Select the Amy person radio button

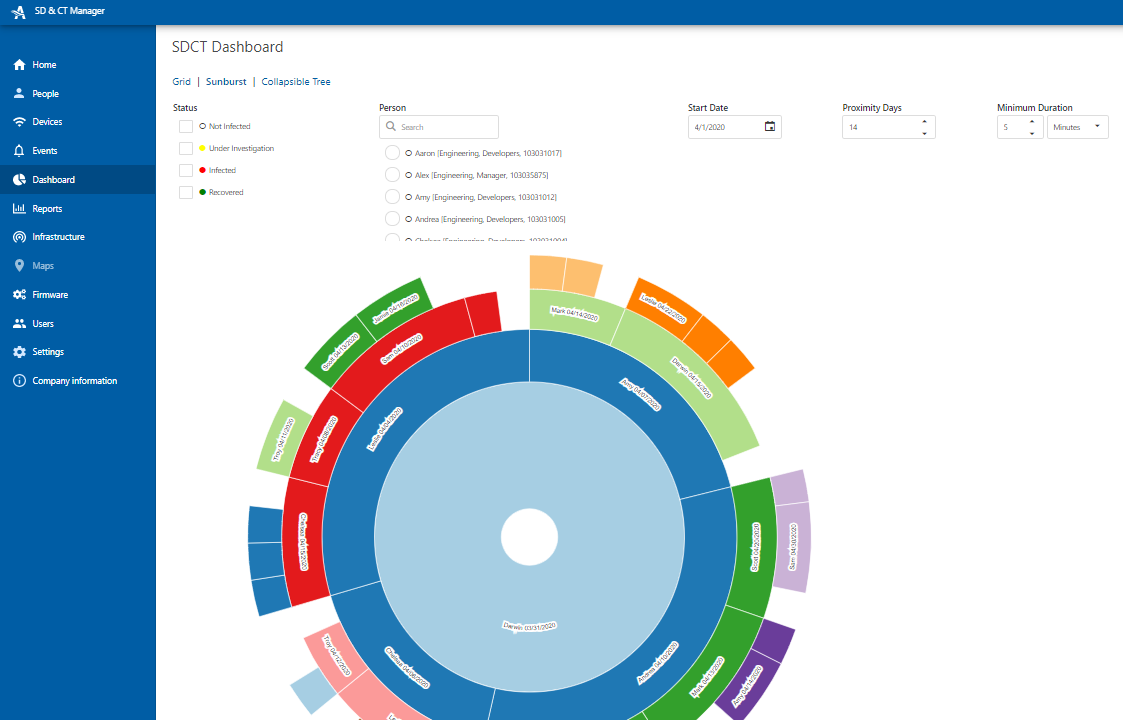click(x=392, y=196)
